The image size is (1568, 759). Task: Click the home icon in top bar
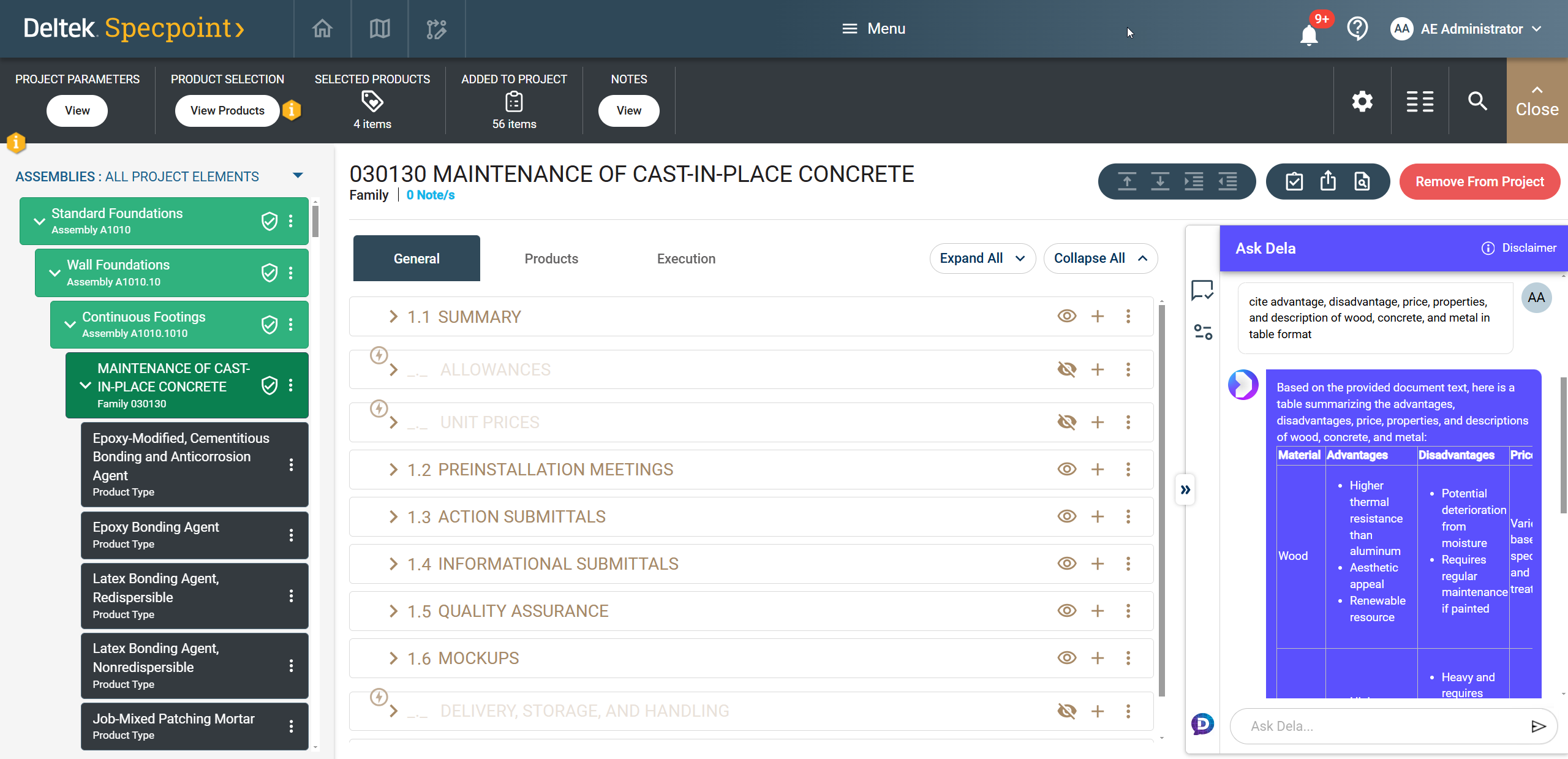(x=322, y=29)
